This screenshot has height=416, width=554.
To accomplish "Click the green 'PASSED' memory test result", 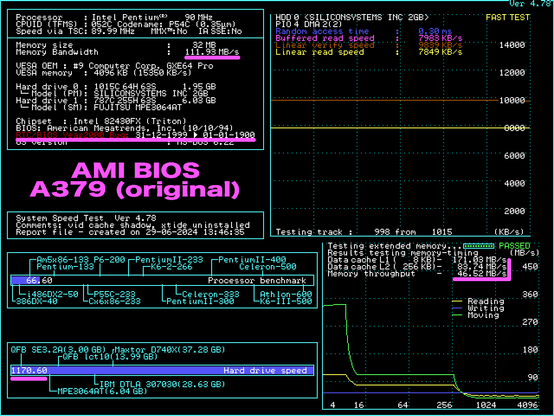I will [x=514, y=246].
